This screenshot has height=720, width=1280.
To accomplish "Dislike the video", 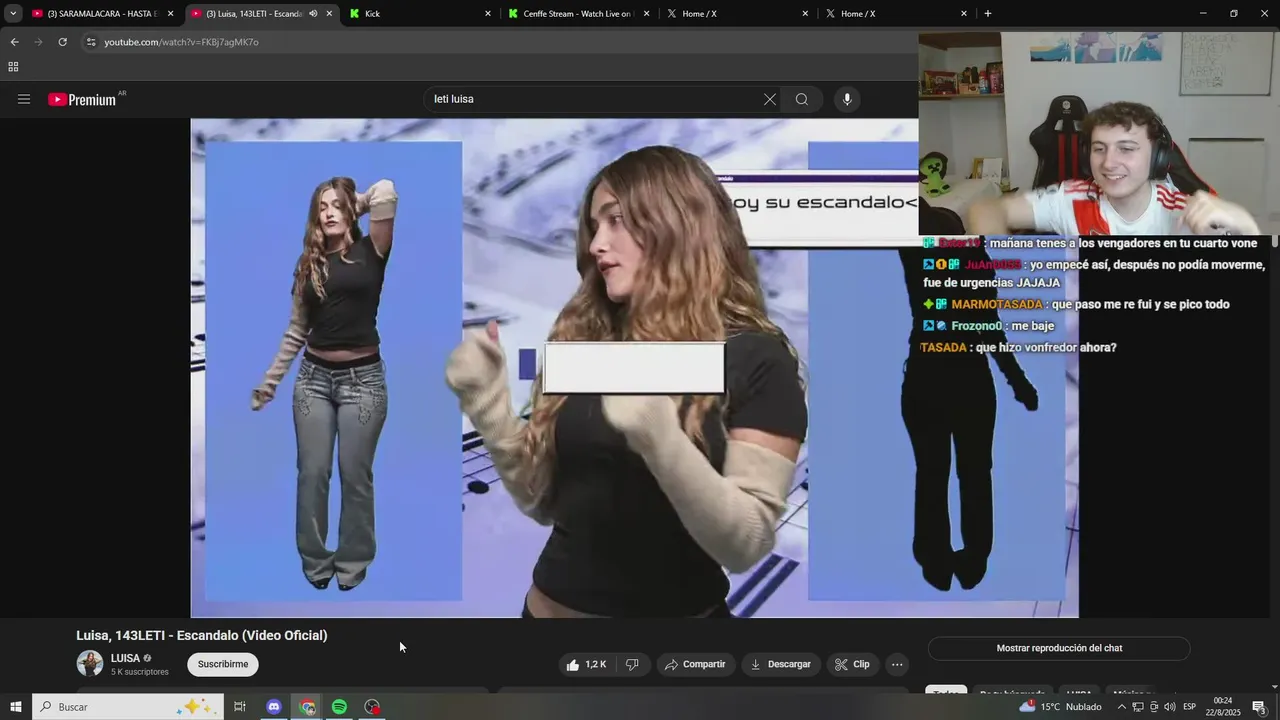I will (x=632, y=664).
